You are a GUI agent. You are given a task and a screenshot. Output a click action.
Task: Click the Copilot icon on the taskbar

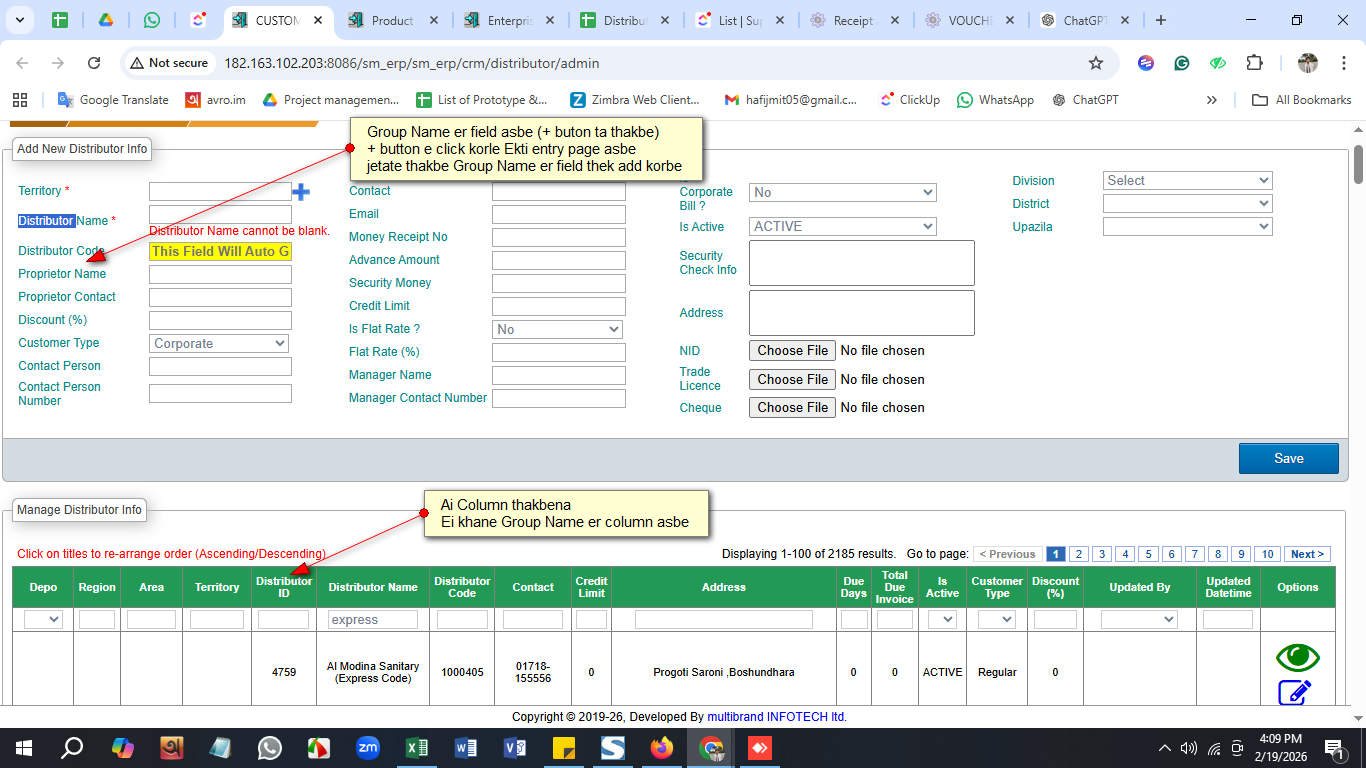(122, 748)
